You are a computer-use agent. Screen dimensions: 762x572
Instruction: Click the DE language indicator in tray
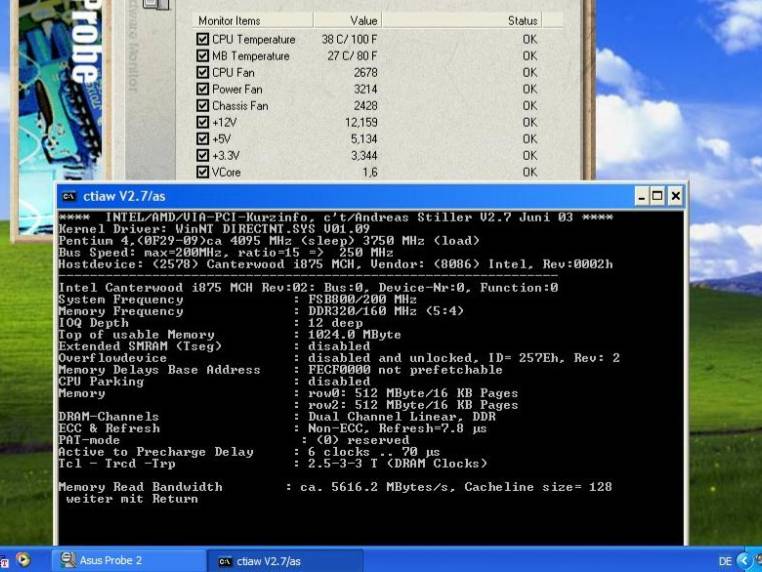(725, 561)
